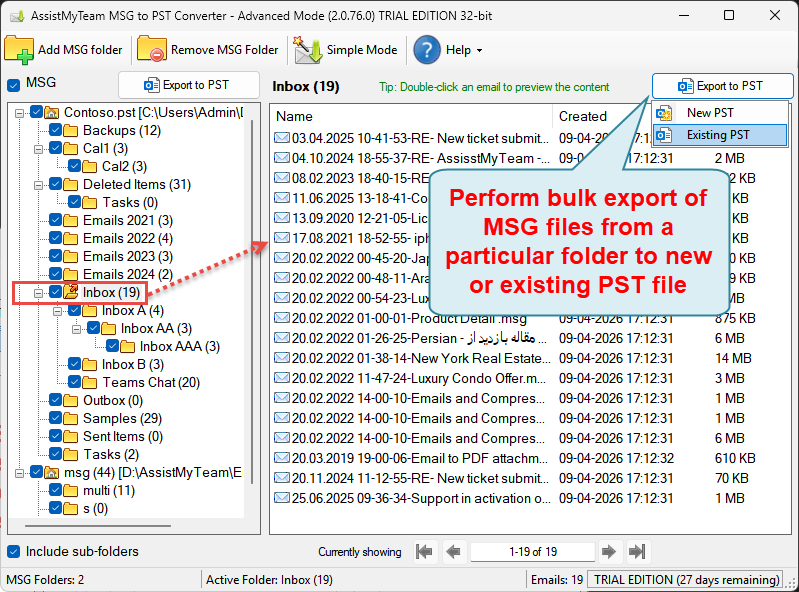Screen dimensions: 799x592
Task: Choose Existing PST from export menu
Action: point(720,135)
